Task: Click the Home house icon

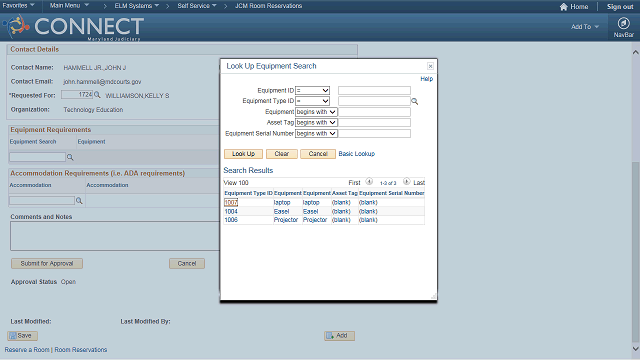Action: (x=564, y=7)
